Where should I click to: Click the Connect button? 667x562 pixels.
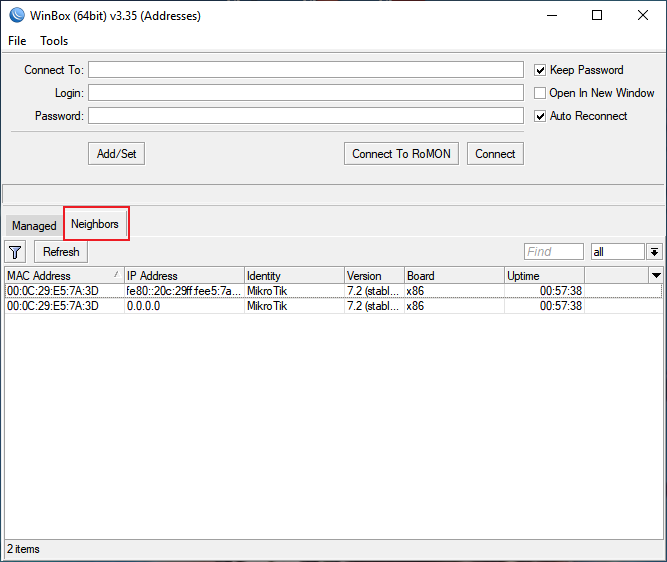495,154
